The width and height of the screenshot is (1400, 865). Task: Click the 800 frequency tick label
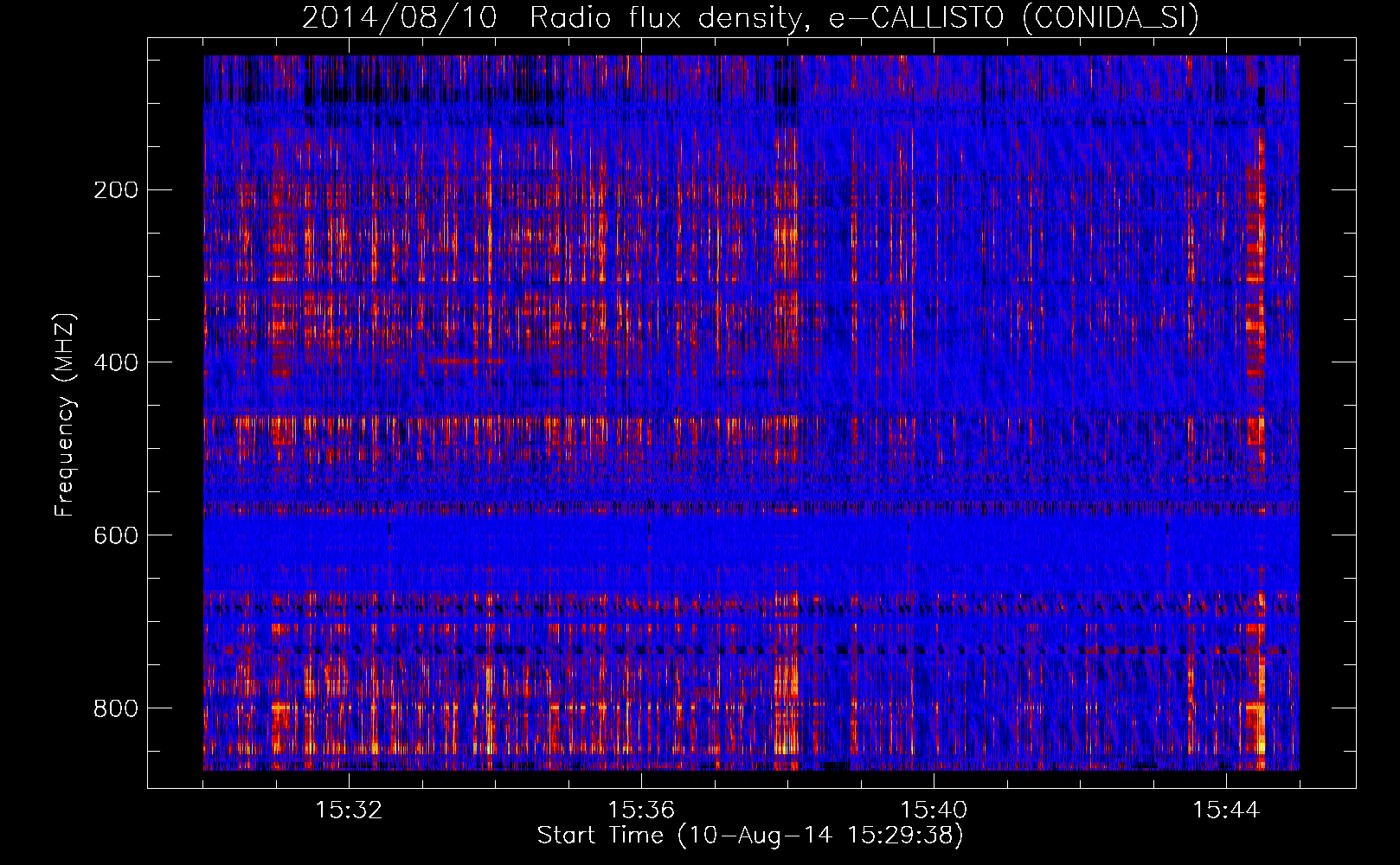115,708
